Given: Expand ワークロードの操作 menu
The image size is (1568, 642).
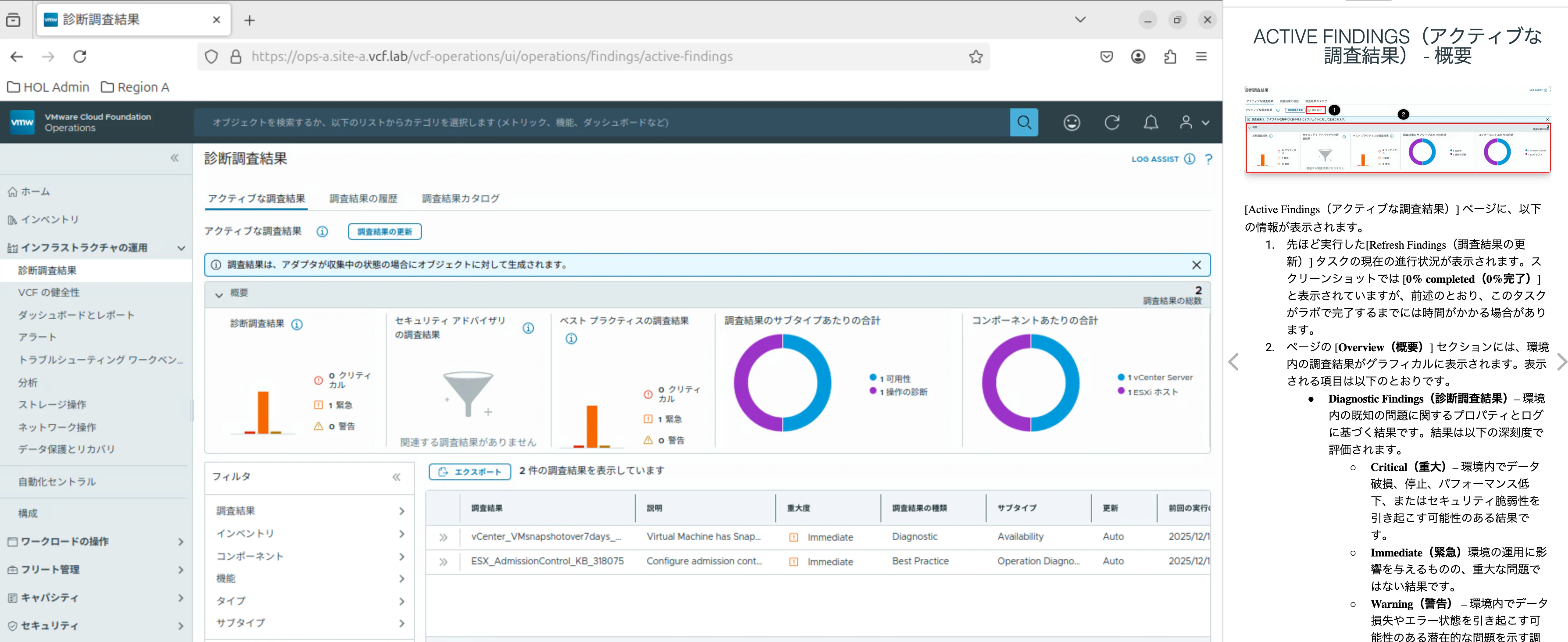Looking at the screenshot, I should [181, 542].
